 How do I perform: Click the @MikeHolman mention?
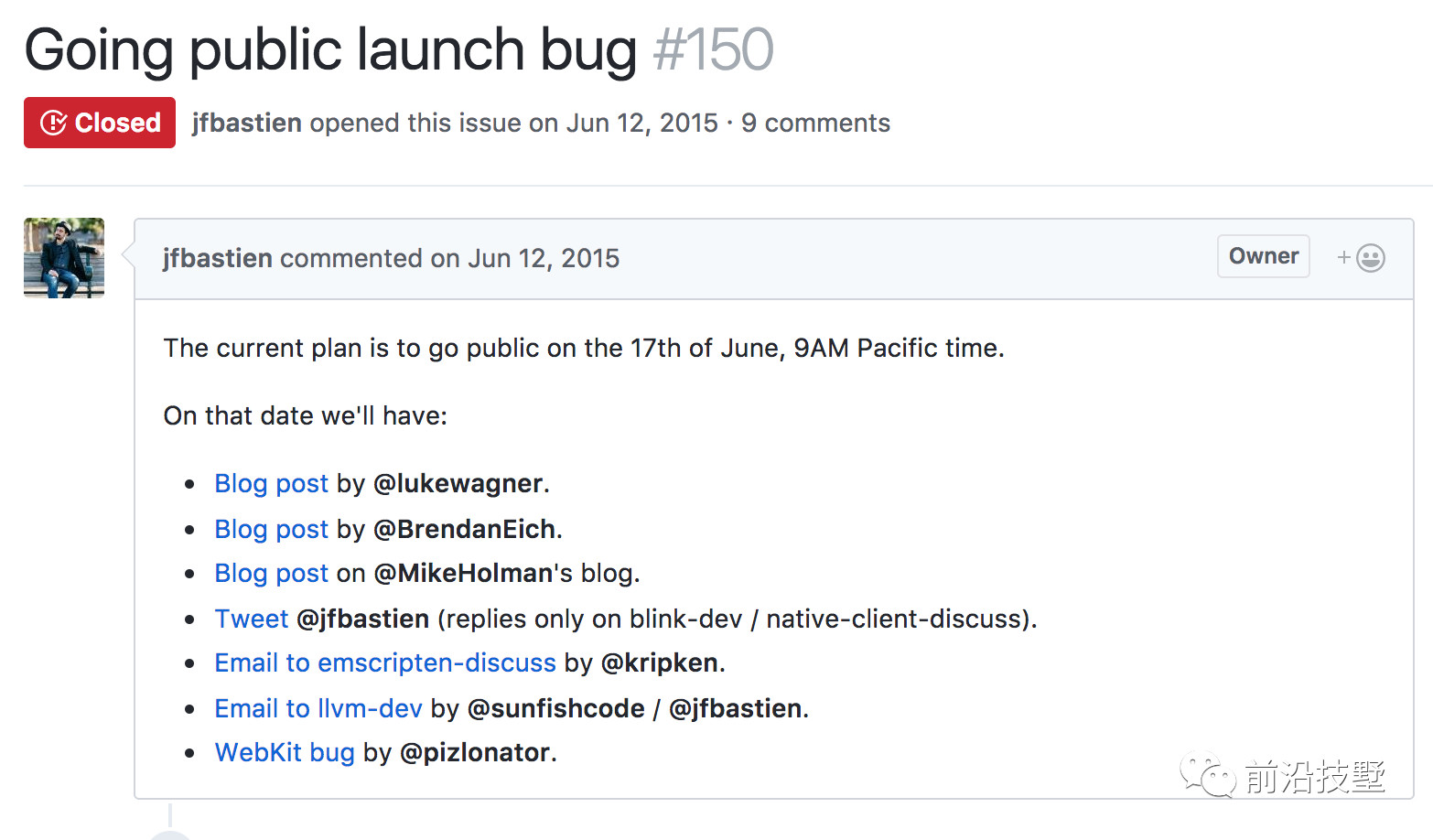tap(463, 573)
